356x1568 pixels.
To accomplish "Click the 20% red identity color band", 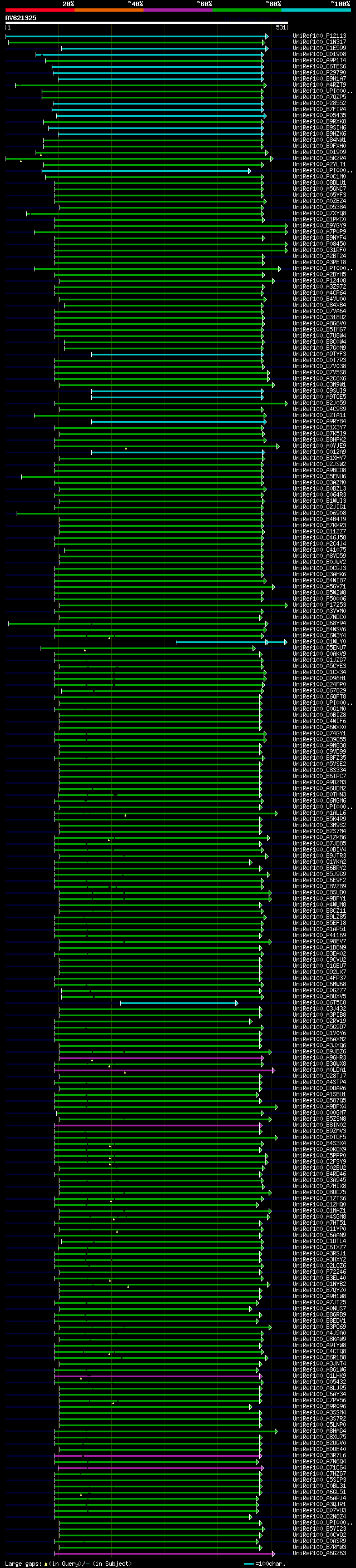I will tap(39, 10).
